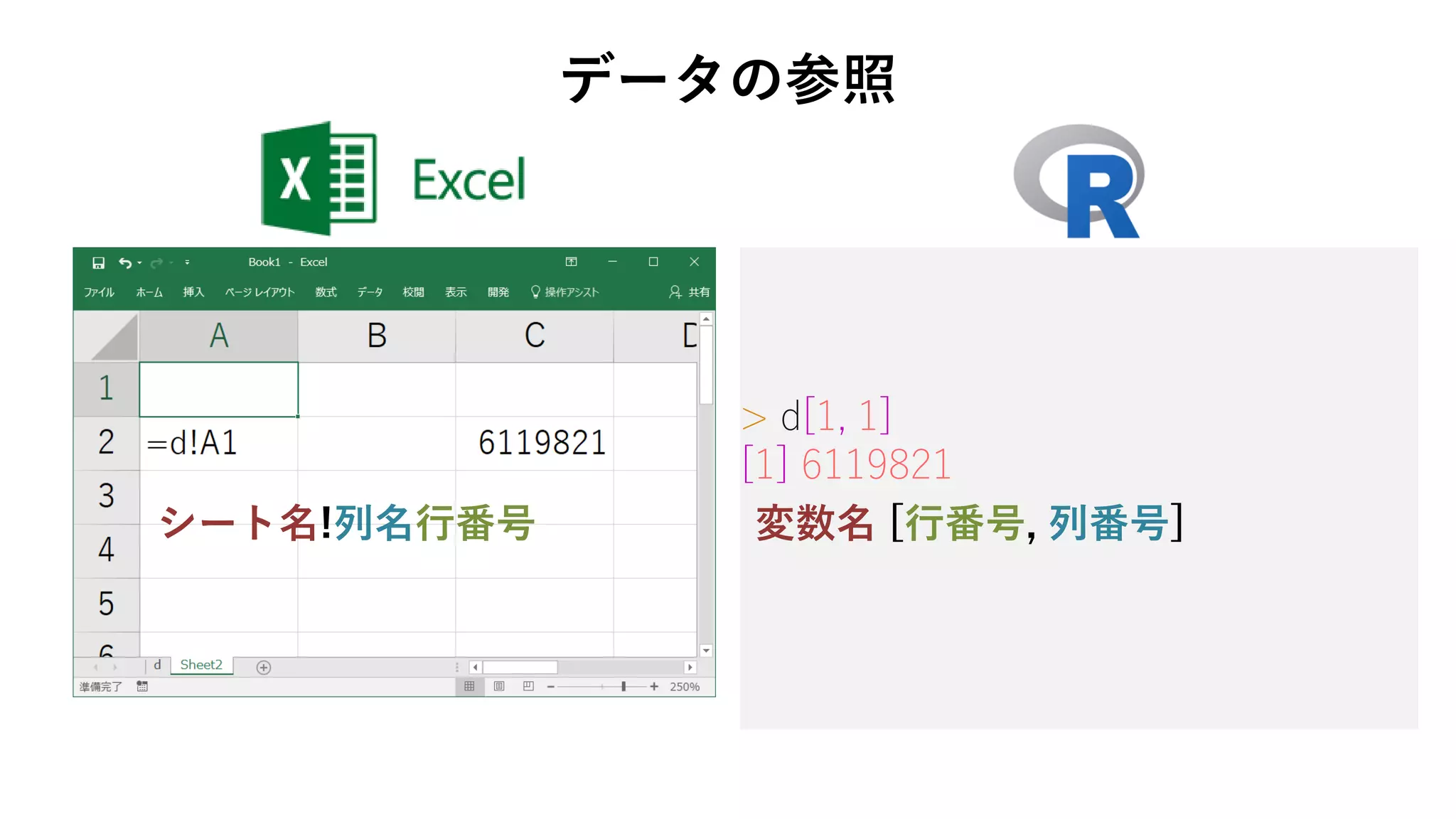Select cell A2 containing =d!A1

point(218,443)
